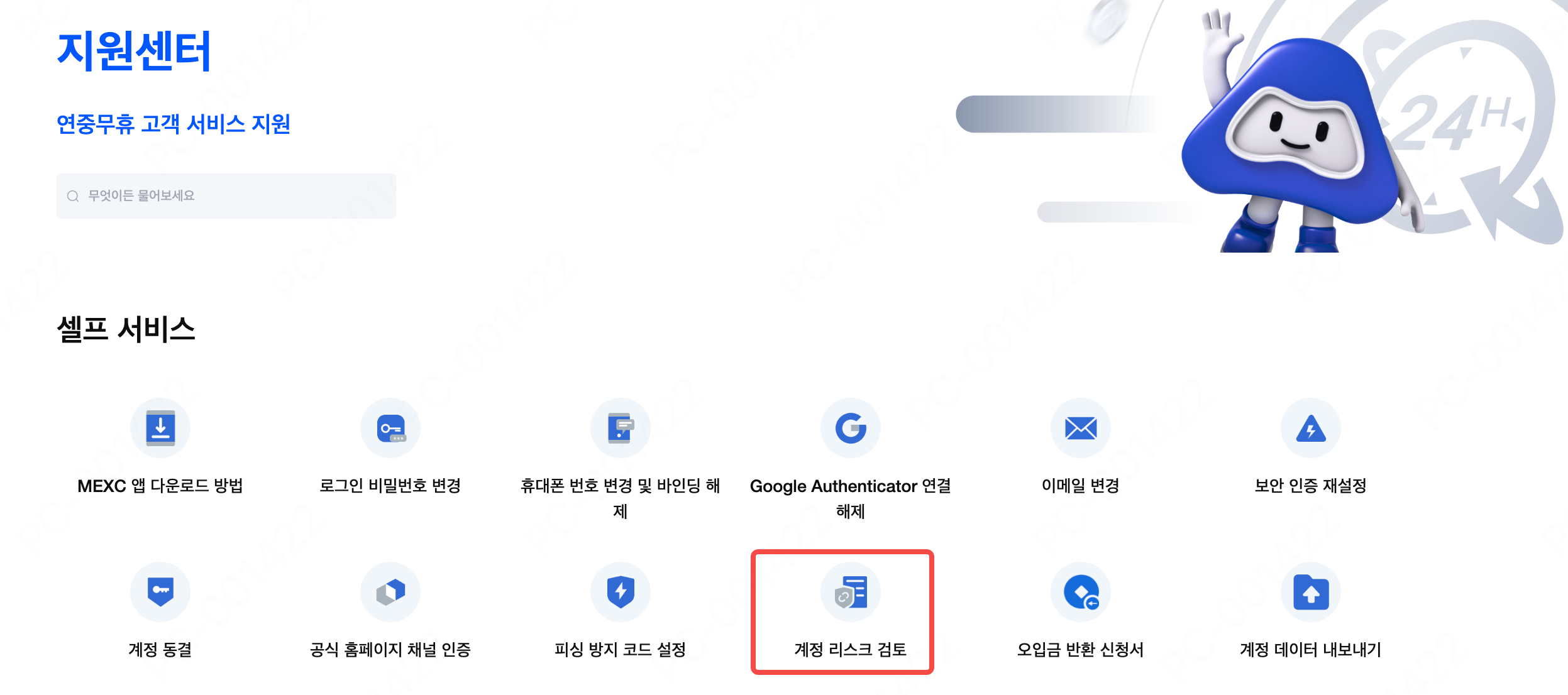Viewport: 1568px width, 695px height.
Task: Select the 계정 데이터 내보내기 label
Action: (1311, 649)
